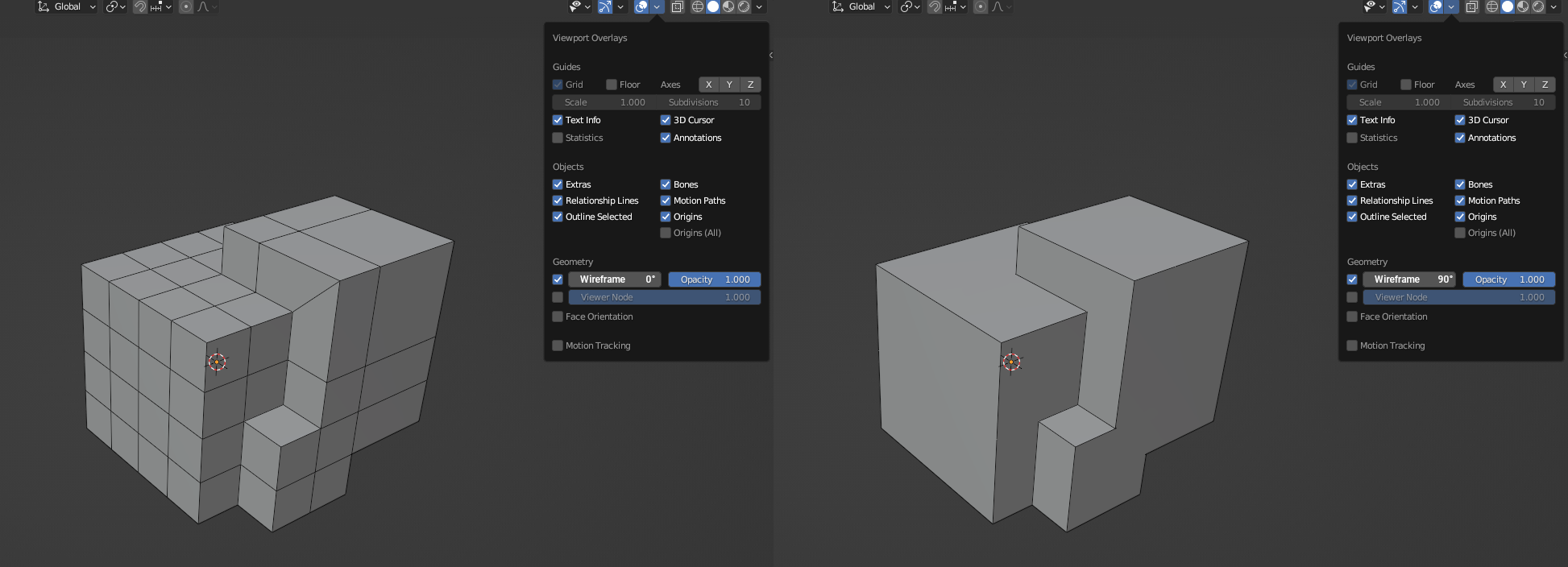Toggle the gizmo display icon in left viewport
This screenshot has width=1568, height=567.
604,6
